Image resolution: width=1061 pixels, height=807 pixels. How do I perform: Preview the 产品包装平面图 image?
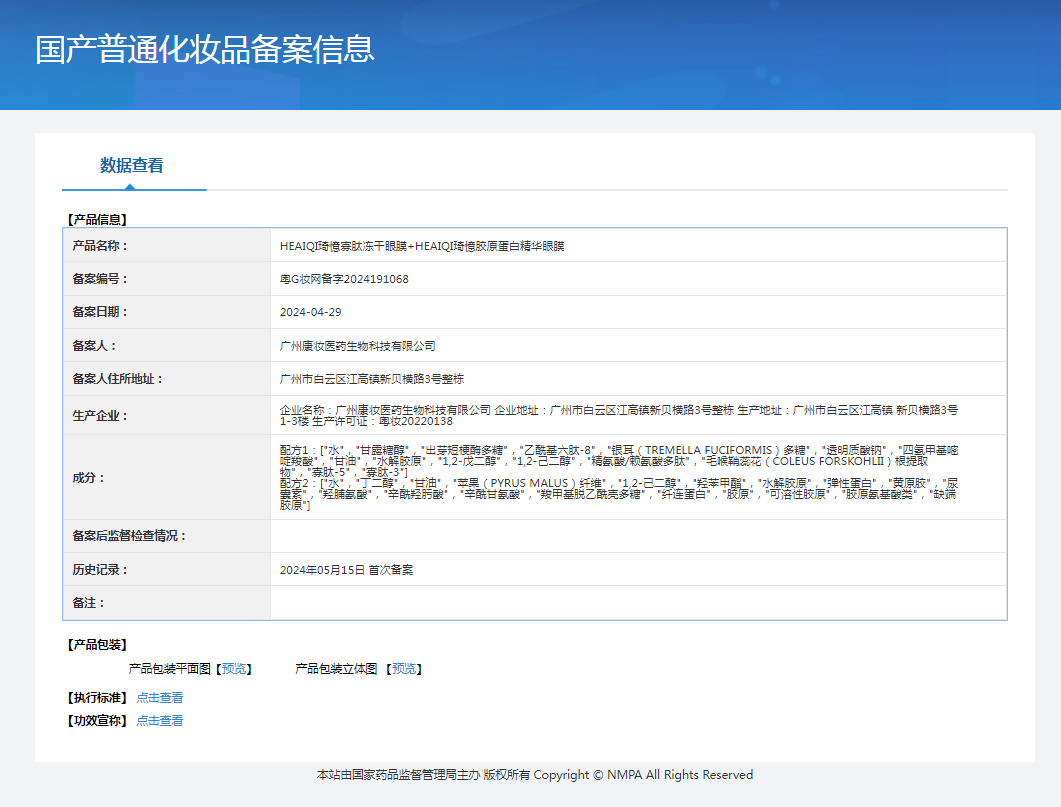tap(234, 668)
